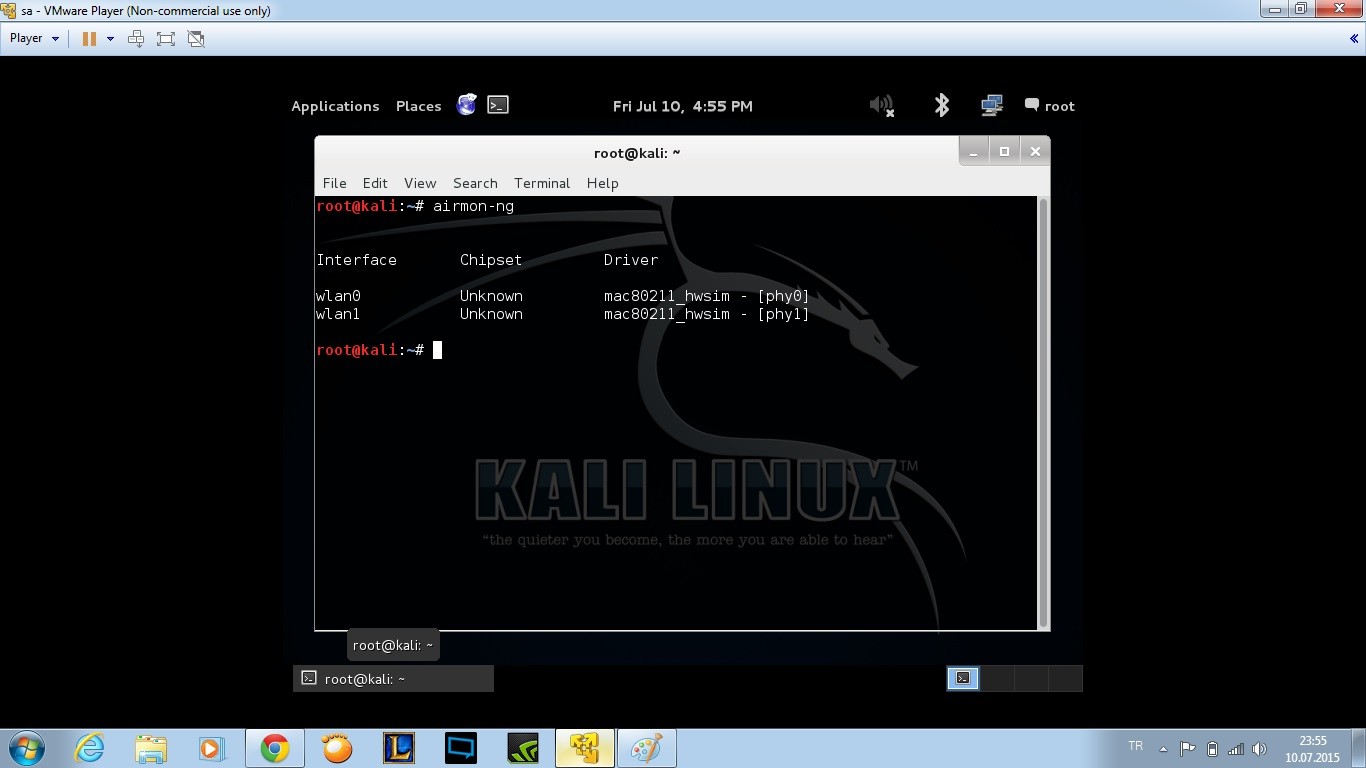
Task: Open the terminal View menu
Action: tap(420, 183)
